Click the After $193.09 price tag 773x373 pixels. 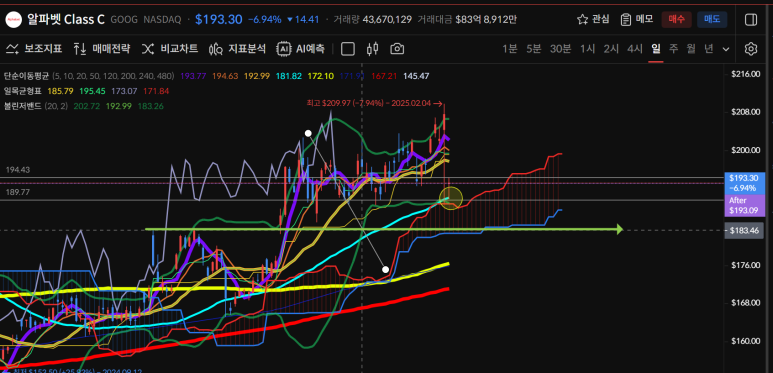(744, 204)
